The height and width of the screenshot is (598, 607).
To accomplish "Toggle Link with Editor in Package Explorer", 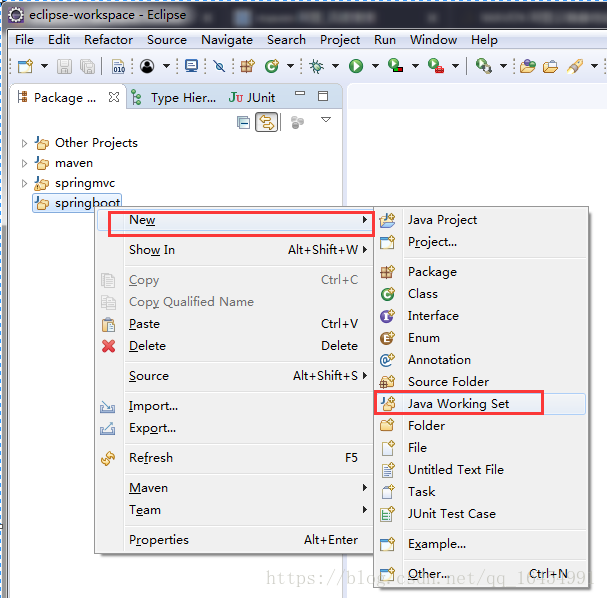I will tap(266, 122).
